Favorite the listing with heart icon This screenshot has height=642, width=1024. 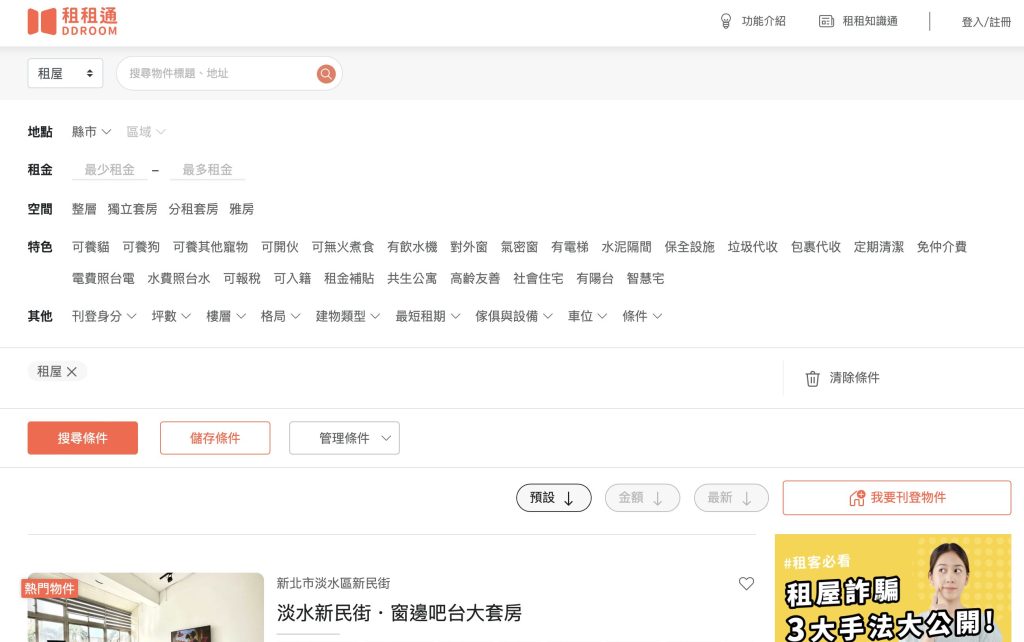[746, 584]
